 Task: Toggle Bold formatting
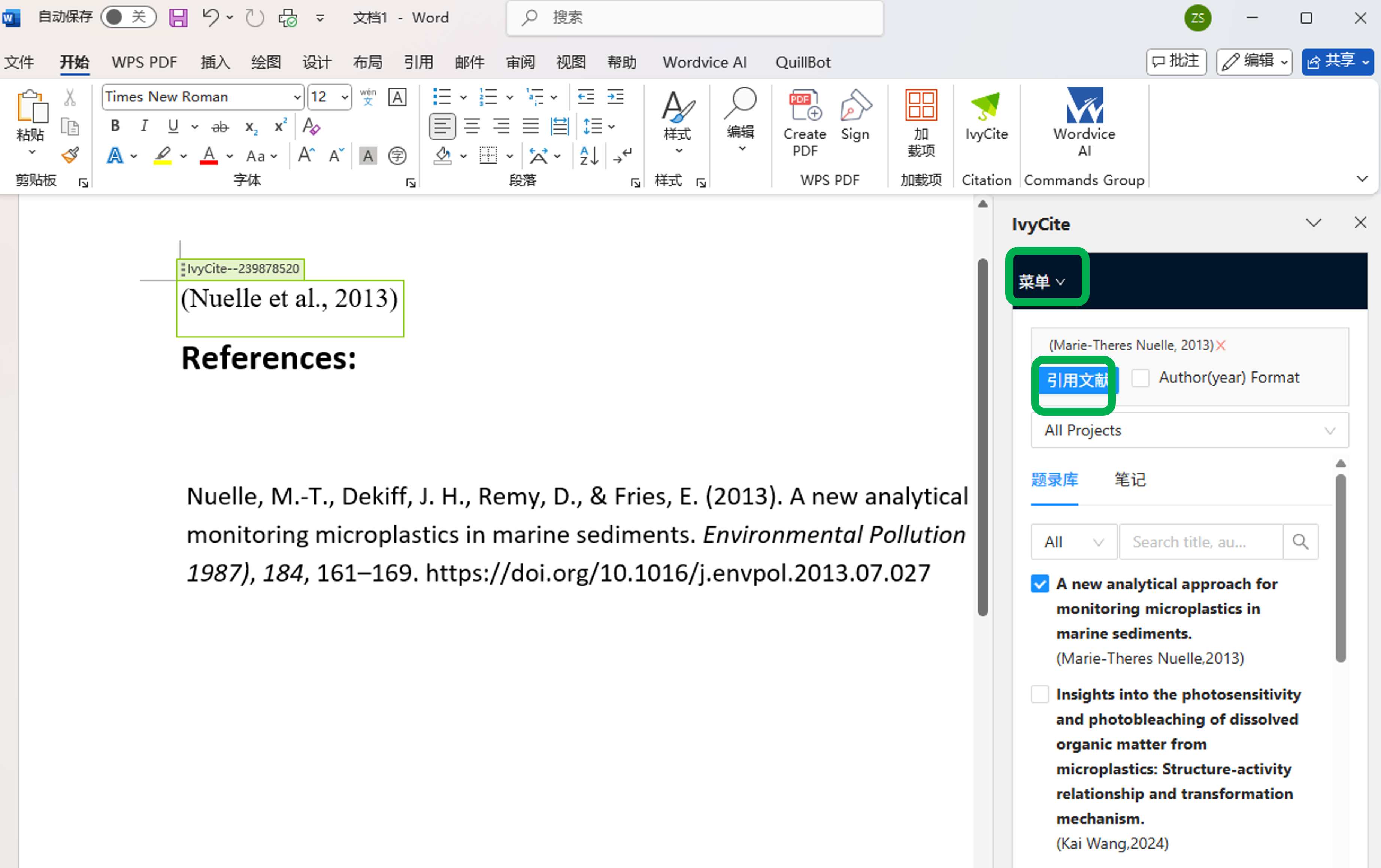coord(115,125)
